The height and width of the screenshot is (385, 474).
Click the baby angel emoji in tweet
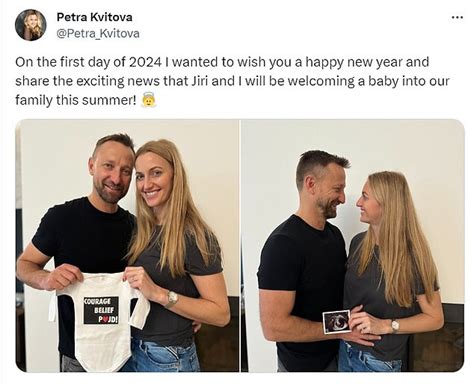(x=149, y=100)
